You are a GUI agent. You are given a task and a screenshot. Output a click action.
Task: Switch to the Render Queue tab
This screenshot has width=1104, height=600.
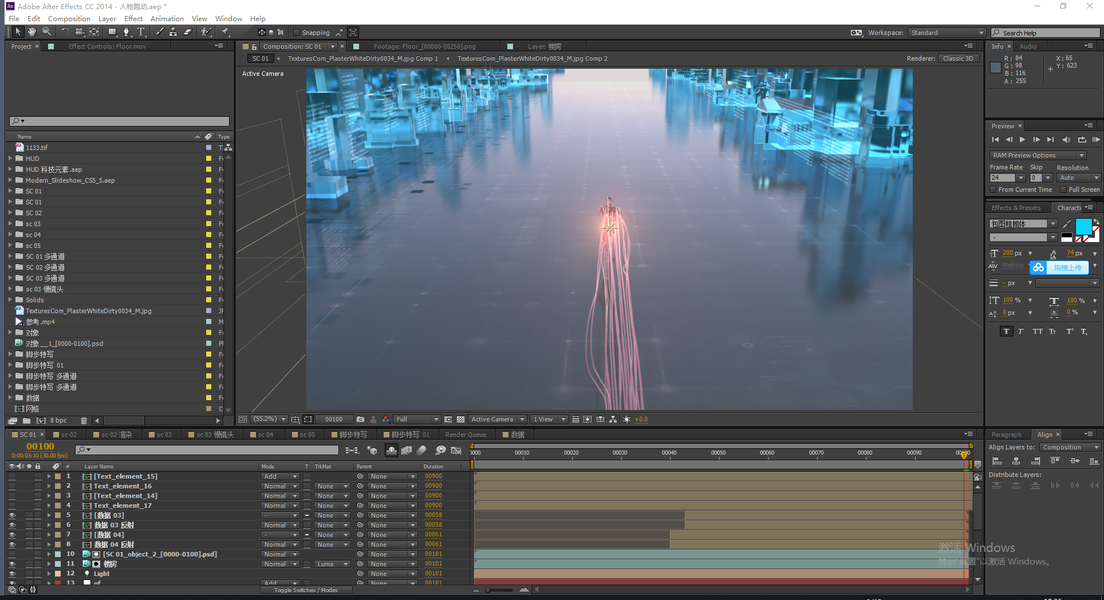pyautogui.click(x=465, y=435)
